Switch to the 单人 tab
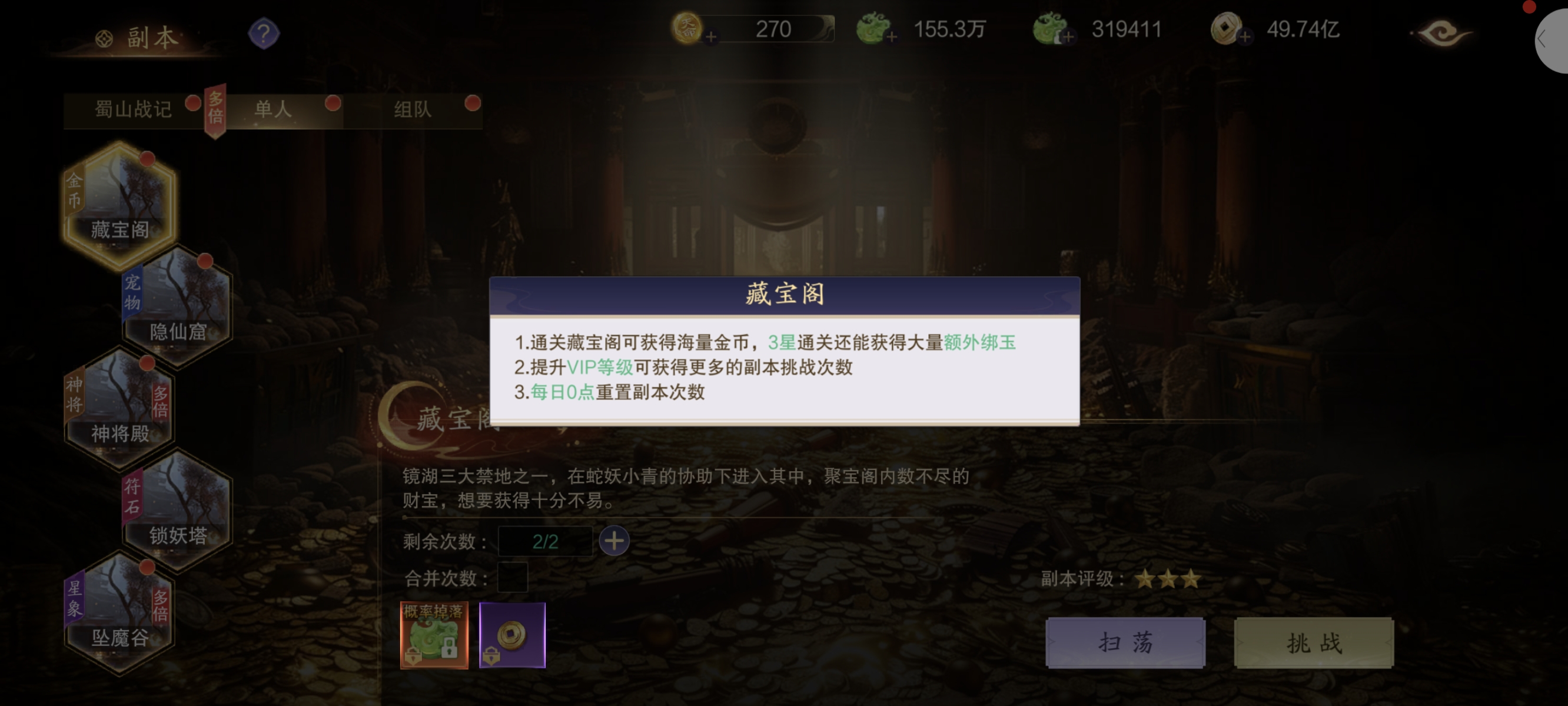The height and width of the screenshot is (706, 1568). (273, 109)
